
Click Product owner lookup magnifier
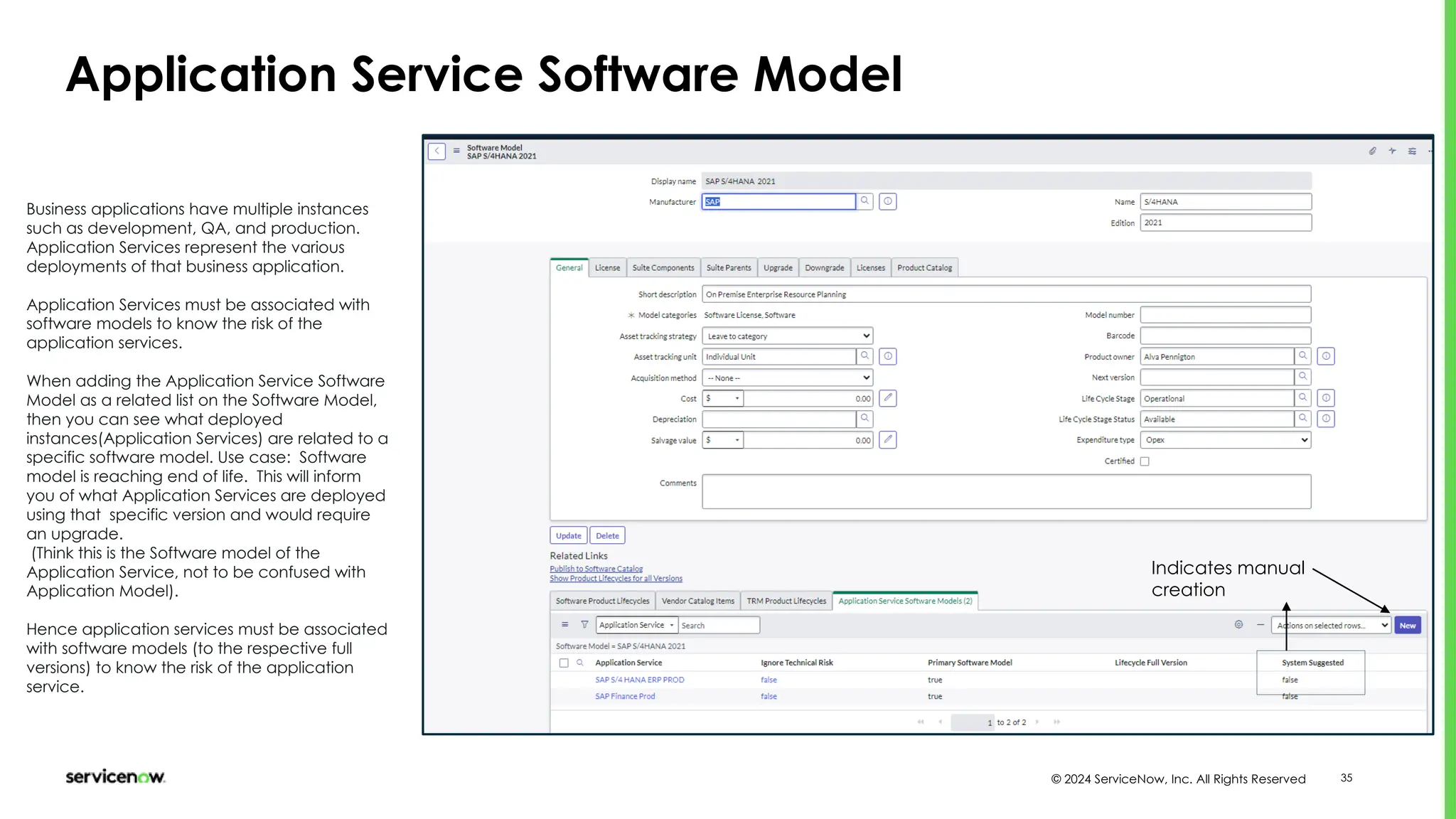1302,356
